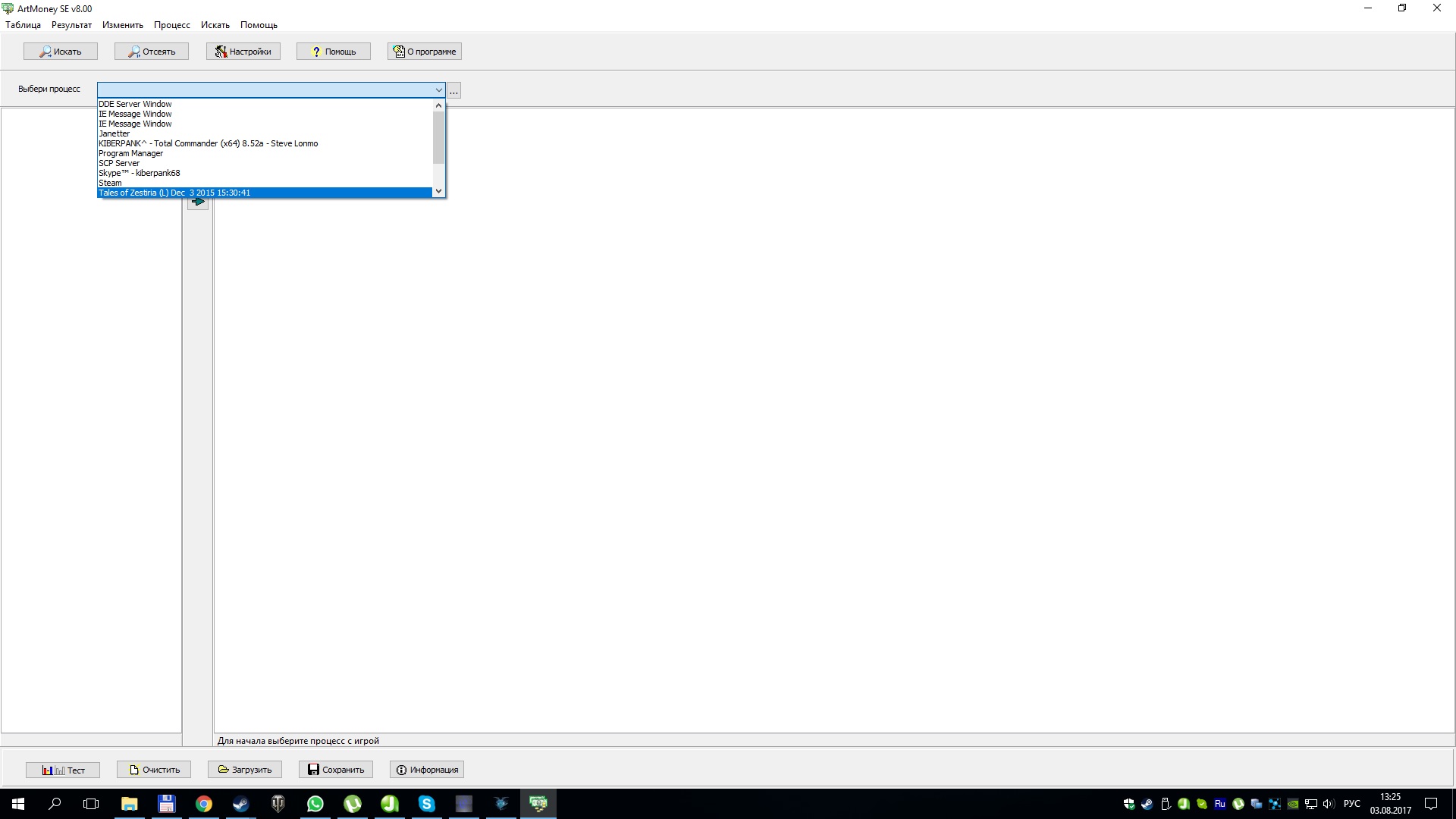Open the volume speaker tray icon
1456x819 pixels.
click(x=1329, y=804)
